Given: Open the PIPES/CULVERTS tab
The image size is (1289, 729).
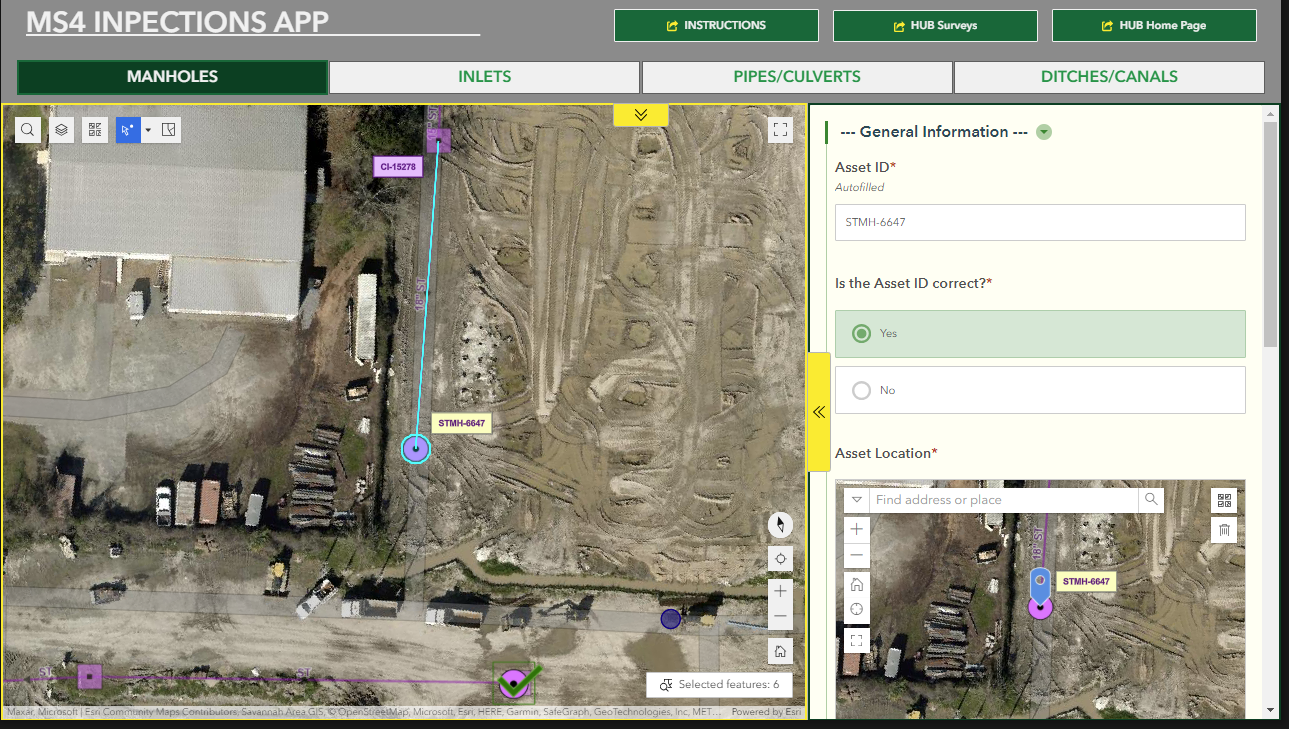Looking at the screenshot, I should click(x=797, y=77).
